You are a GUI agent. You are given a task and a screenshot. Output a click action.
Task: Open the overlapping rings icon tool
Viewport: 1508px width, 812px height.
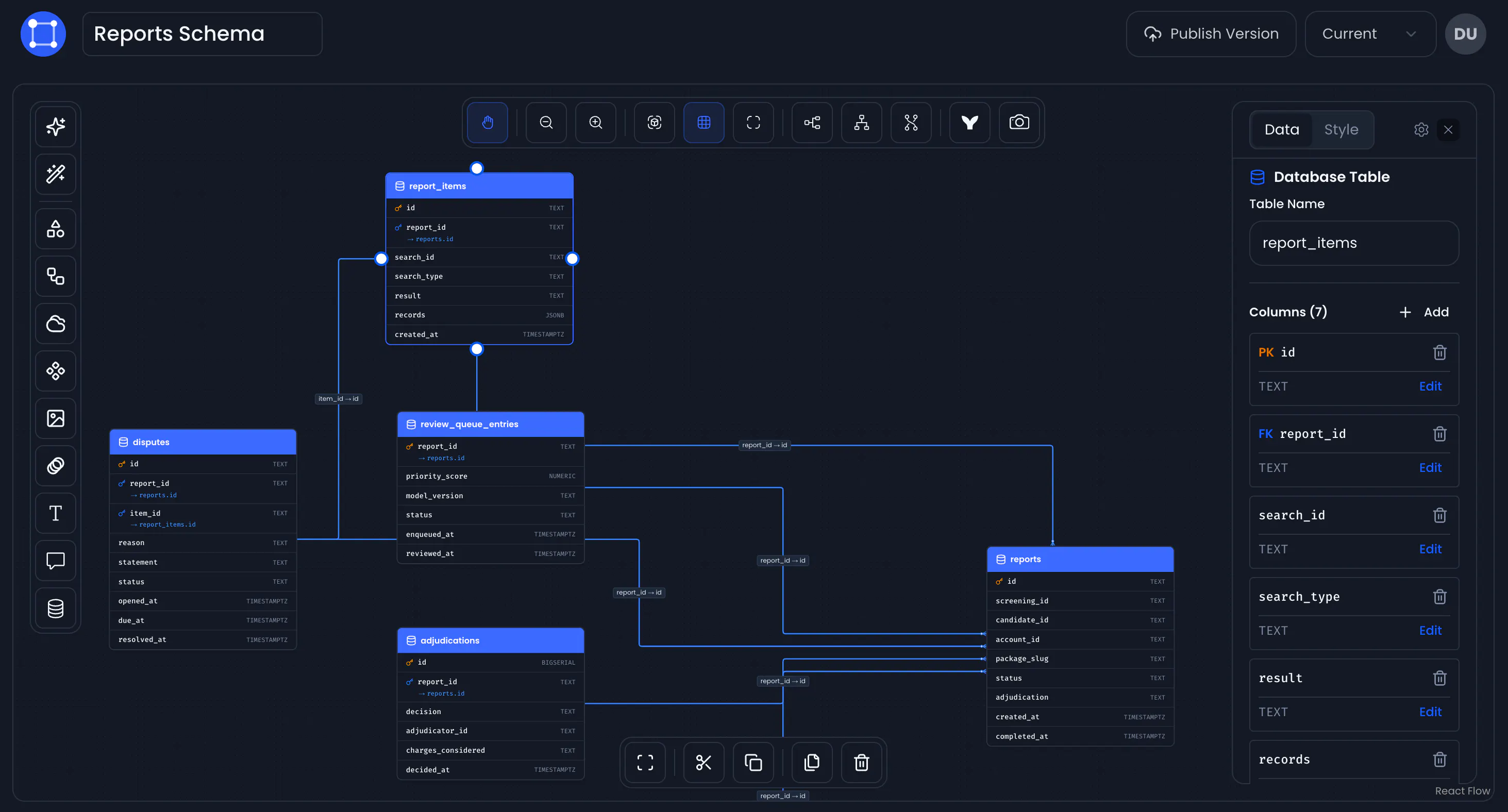[x=56, y=465]
